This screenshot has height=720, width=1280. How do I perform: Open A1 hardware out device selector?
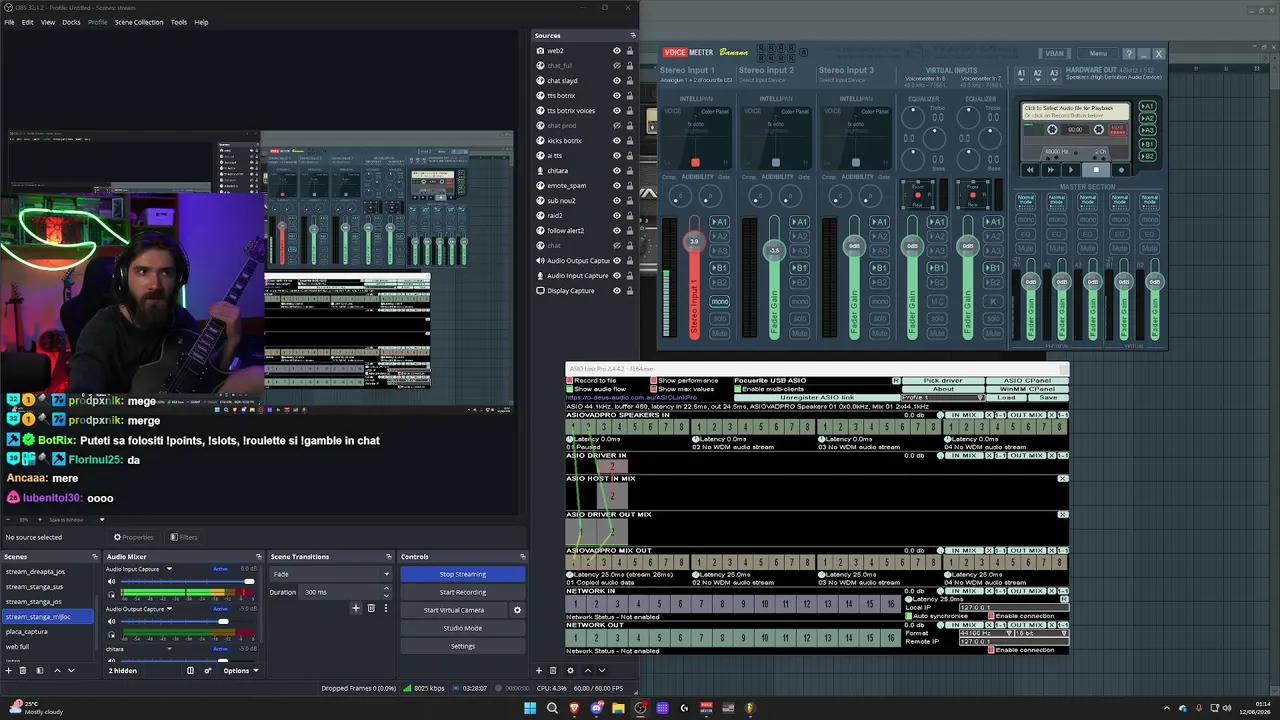(1021, 74)
